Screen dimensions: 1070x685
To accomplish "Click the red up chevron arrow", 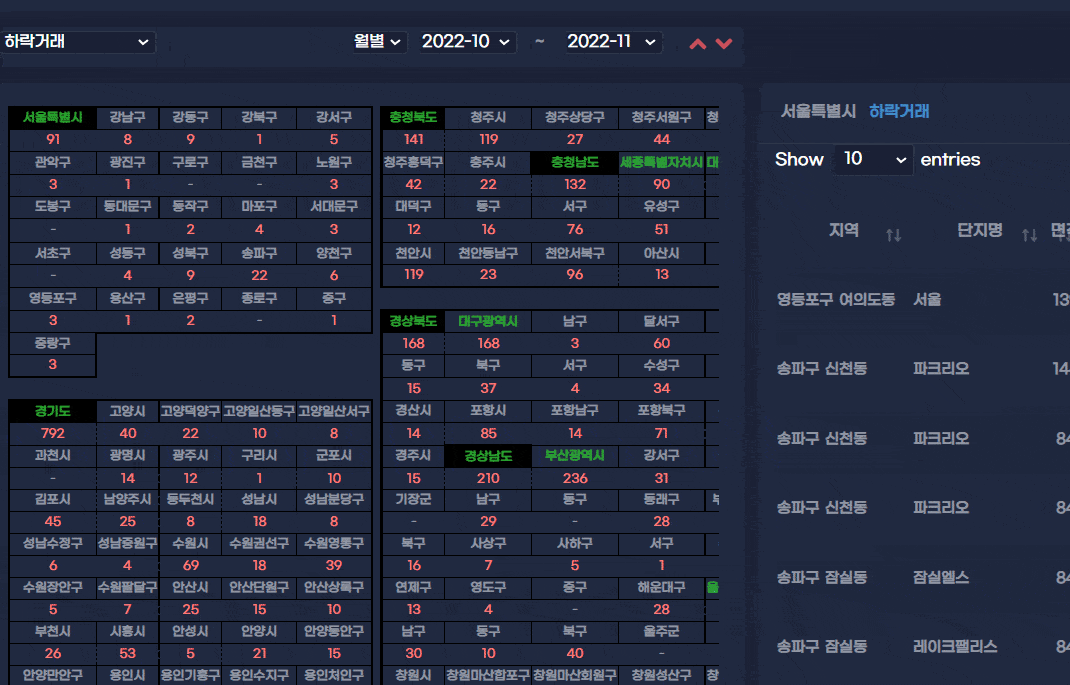I will [x=698, y=43].
